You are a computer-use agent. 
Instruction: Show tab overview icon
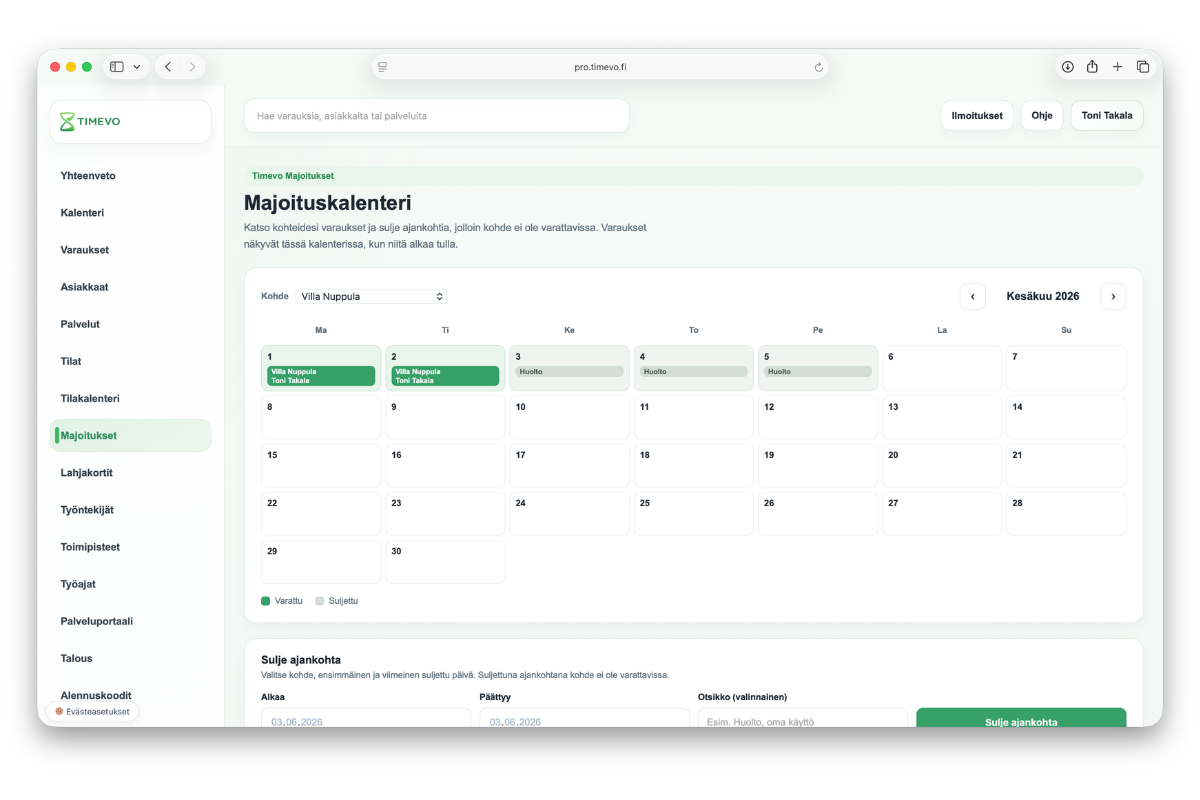[x=1143, y=67]
